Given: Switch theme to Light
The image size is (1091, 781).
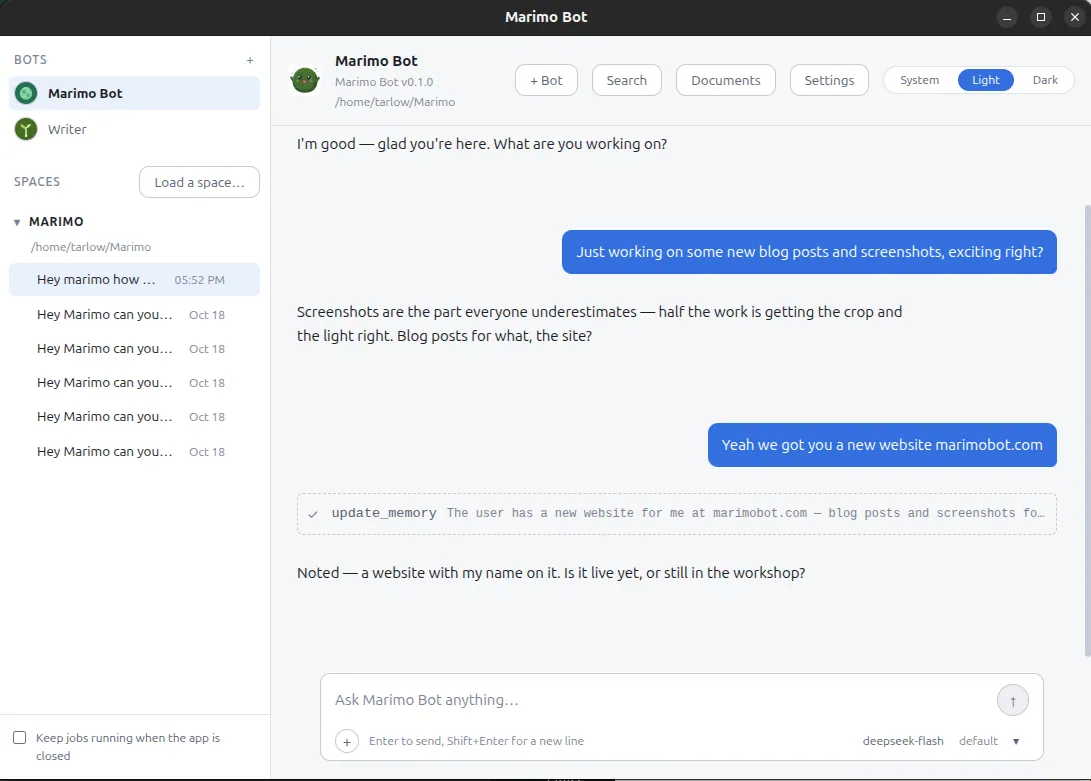Looking at the screenshot, I should pos(985,80).
